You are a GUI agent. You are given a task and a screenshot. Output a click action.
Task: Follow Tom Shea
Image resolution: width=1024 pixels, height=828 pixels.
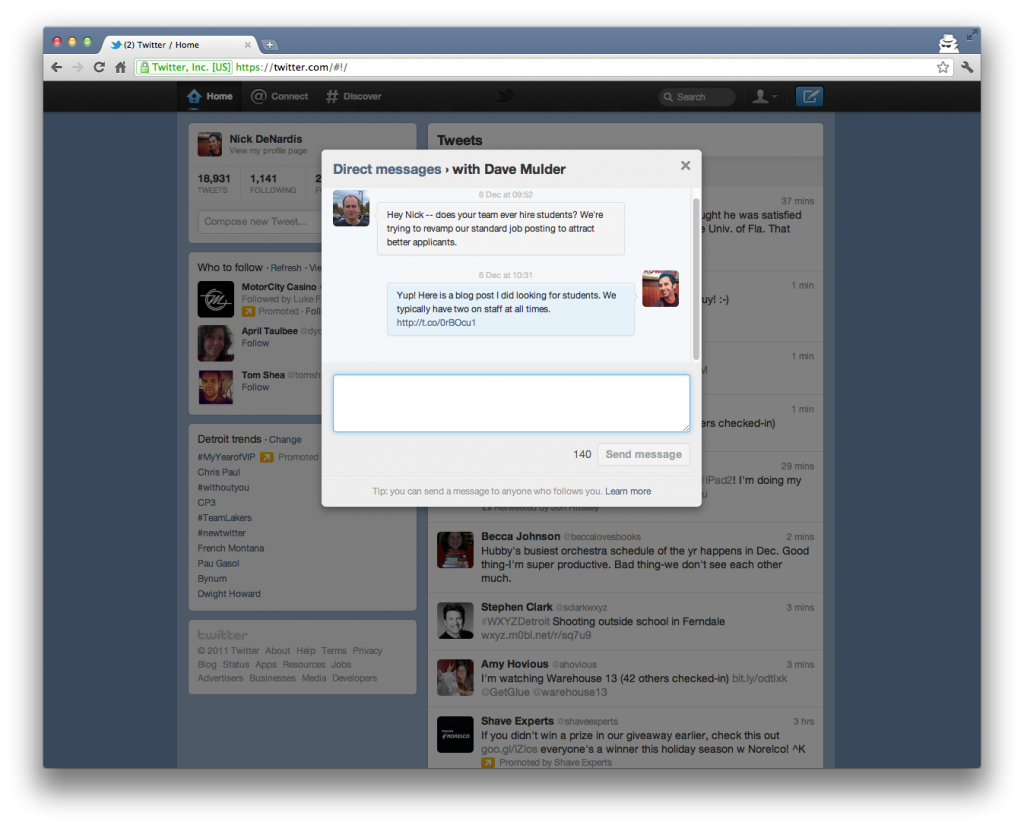(255, 387)
